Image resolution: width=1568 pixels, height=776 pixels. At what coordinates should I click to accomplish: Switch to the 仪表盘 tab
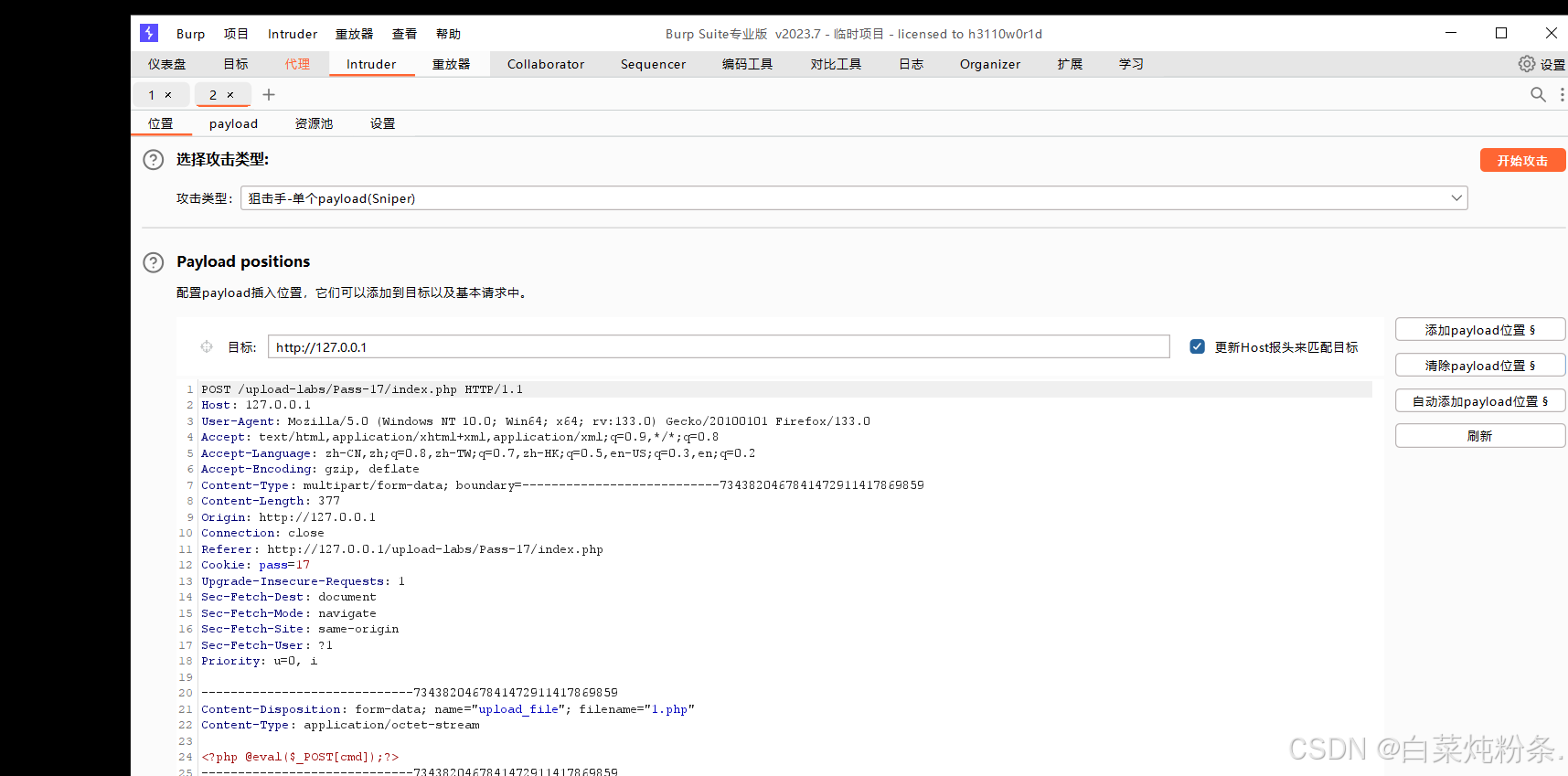pyautogui.click(x=167, y=64)
